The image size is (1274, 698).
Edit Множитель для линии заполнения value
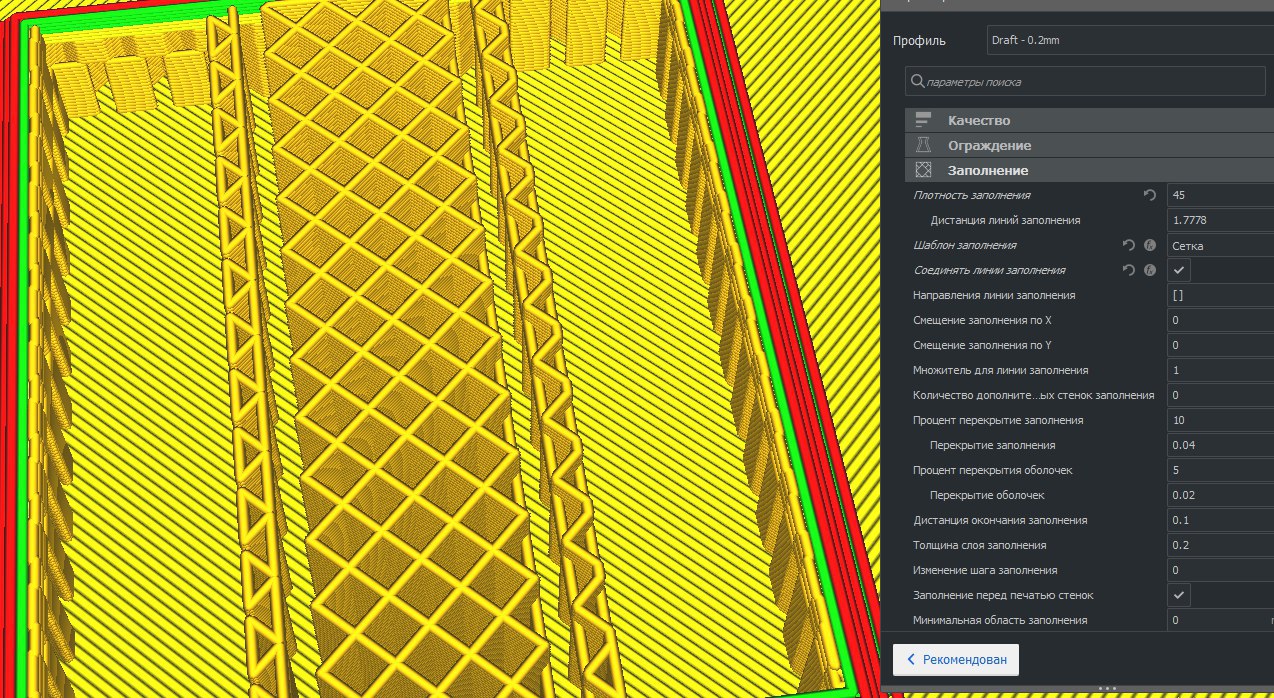click(1221, 370)
